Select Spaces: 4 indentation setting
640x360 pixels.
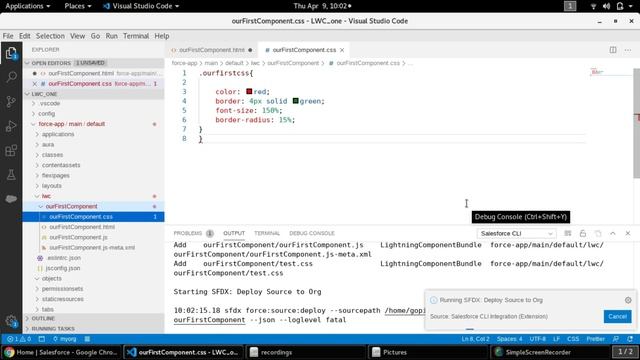(509, 339)
